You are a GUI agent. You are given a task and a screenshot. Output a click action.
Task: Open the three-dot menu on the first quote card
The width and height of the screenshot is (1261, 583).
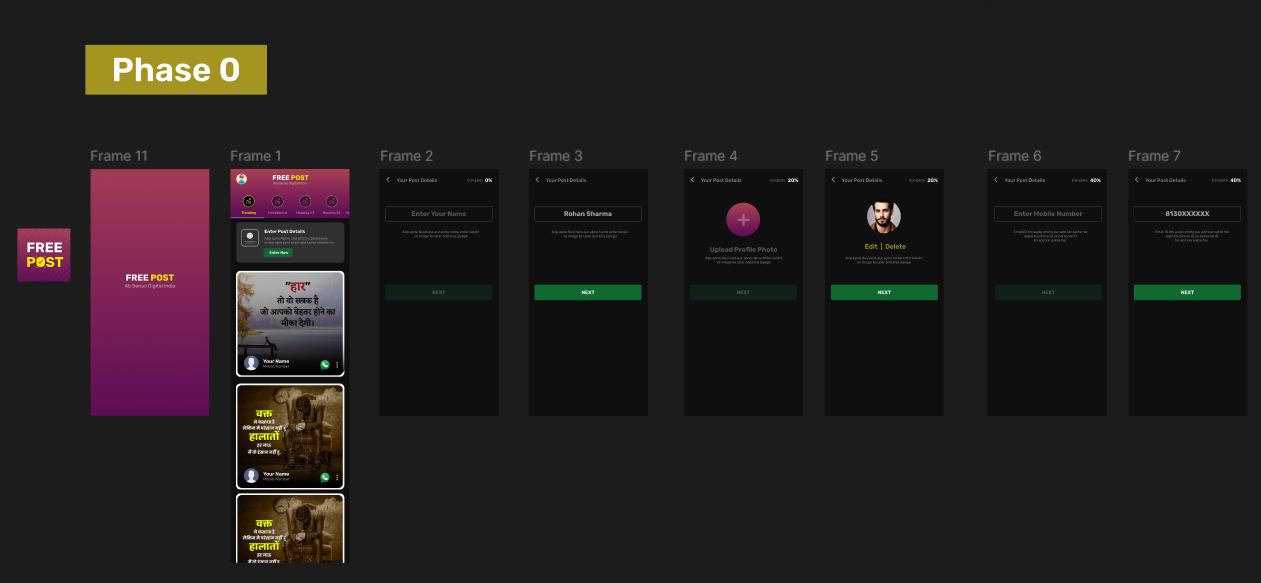coord(337,364)
